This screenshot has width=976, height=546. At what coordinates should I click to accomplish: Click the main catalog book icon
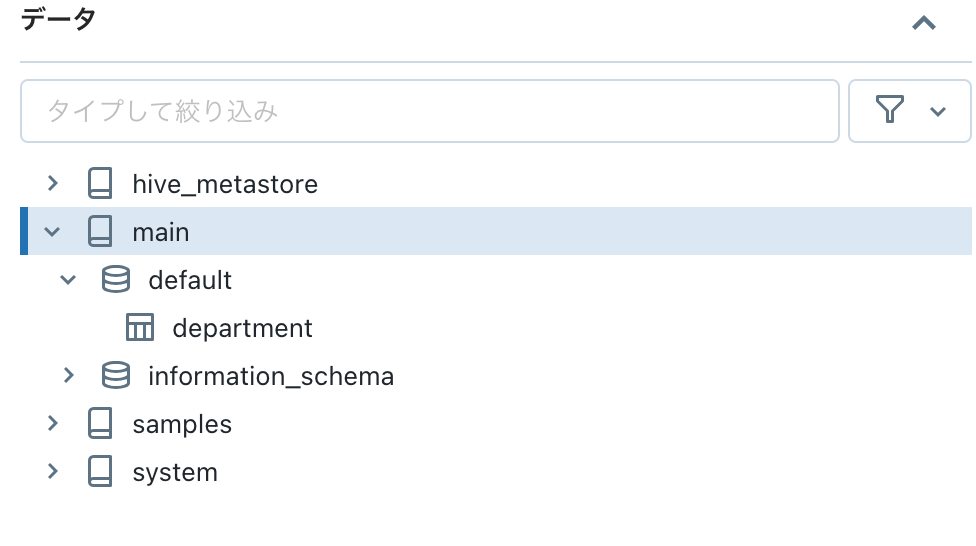click(x=100, y=232)
